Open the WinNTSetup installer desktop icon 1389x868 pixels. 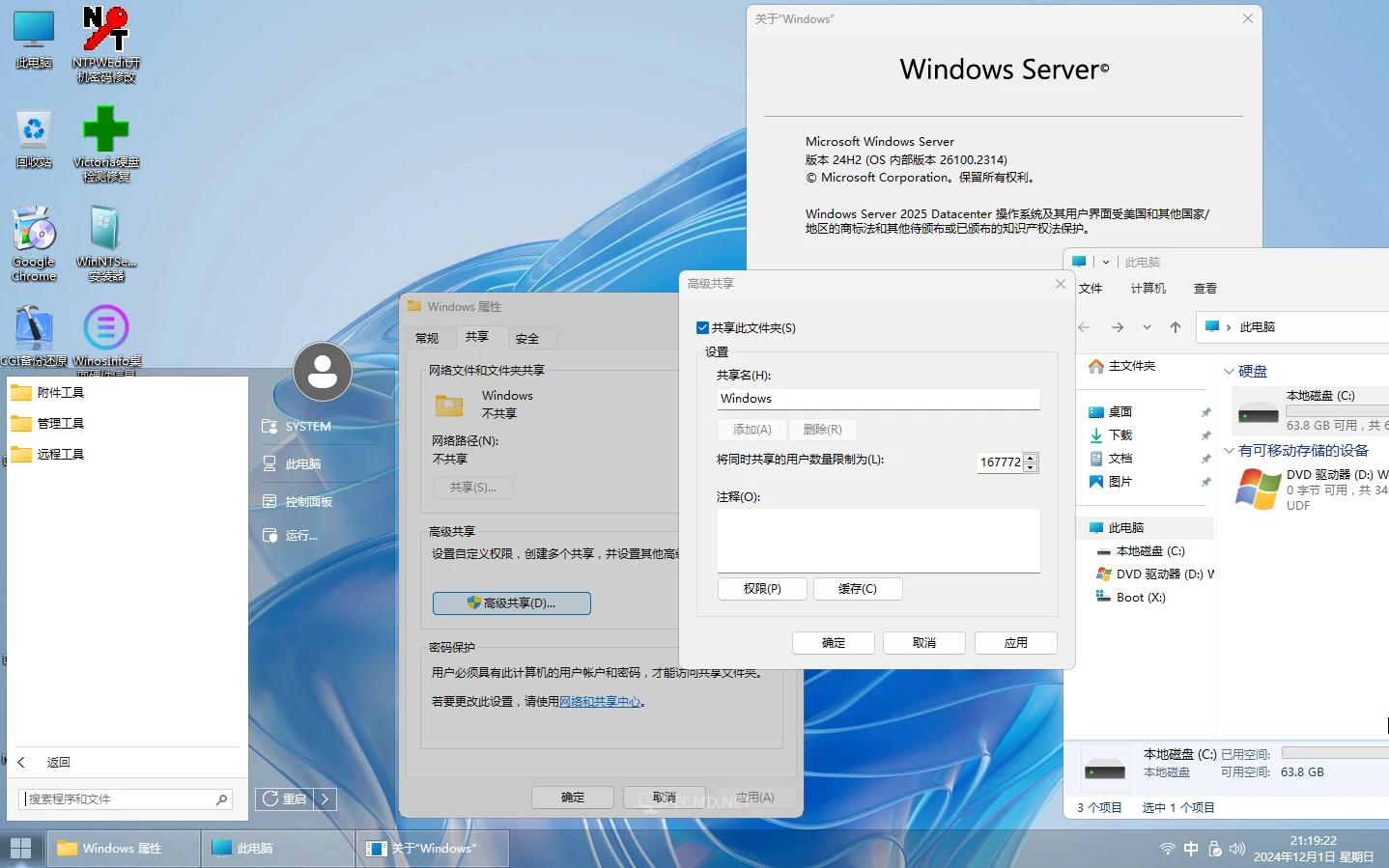[106, 243]
